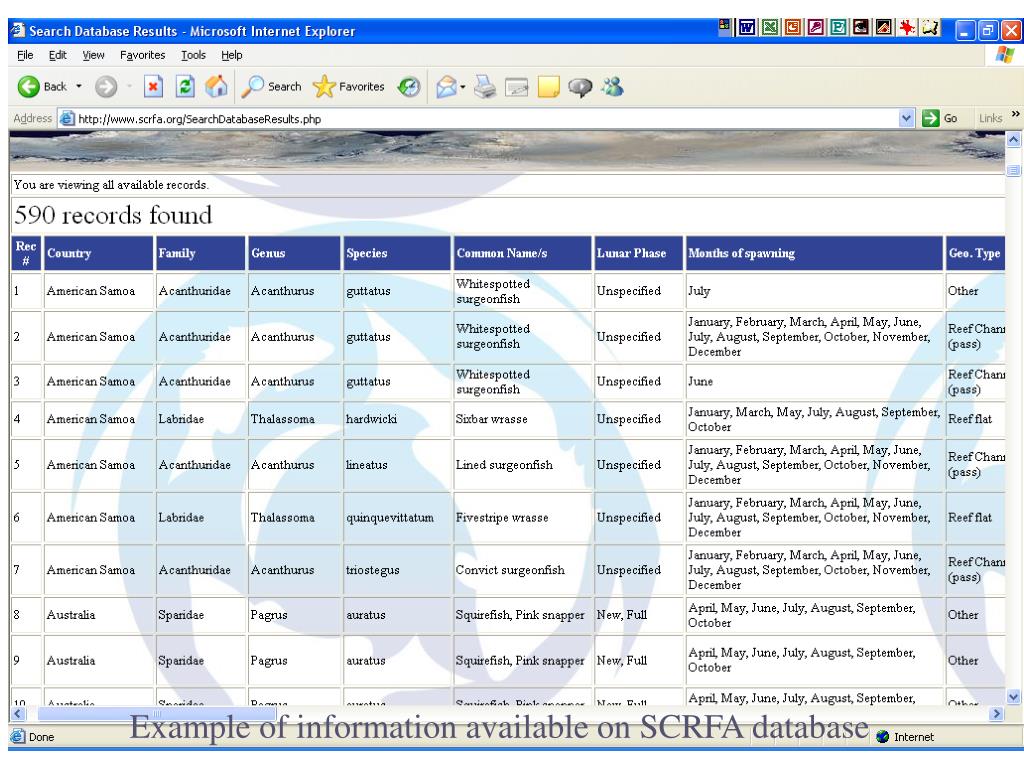
Task: Click the Mail envelope icon
Action: pos(446,86)
